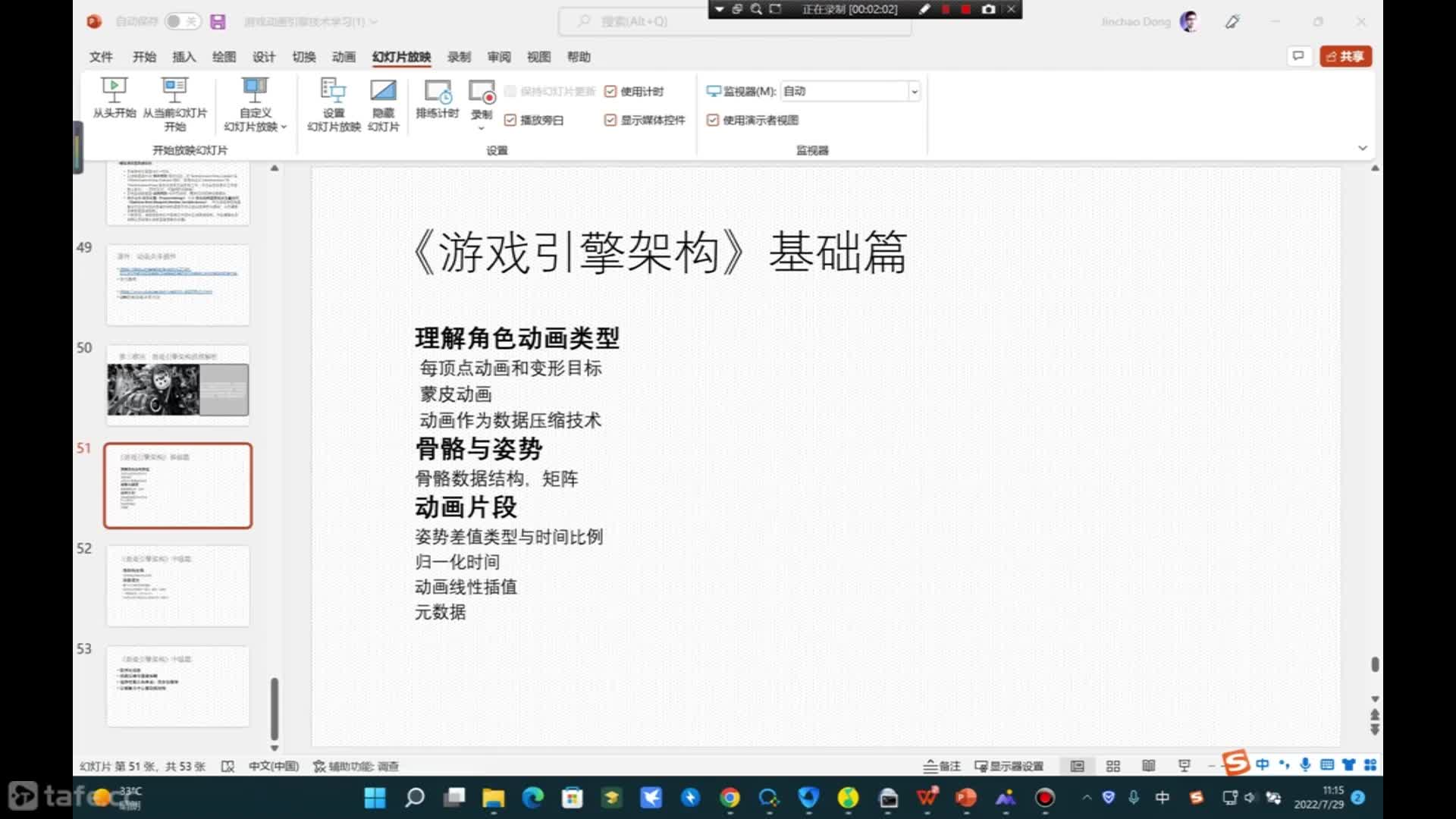Expand the Record dropdown arrow
This screenshot has width=1456, height=819.
click(x=482, y=128)
